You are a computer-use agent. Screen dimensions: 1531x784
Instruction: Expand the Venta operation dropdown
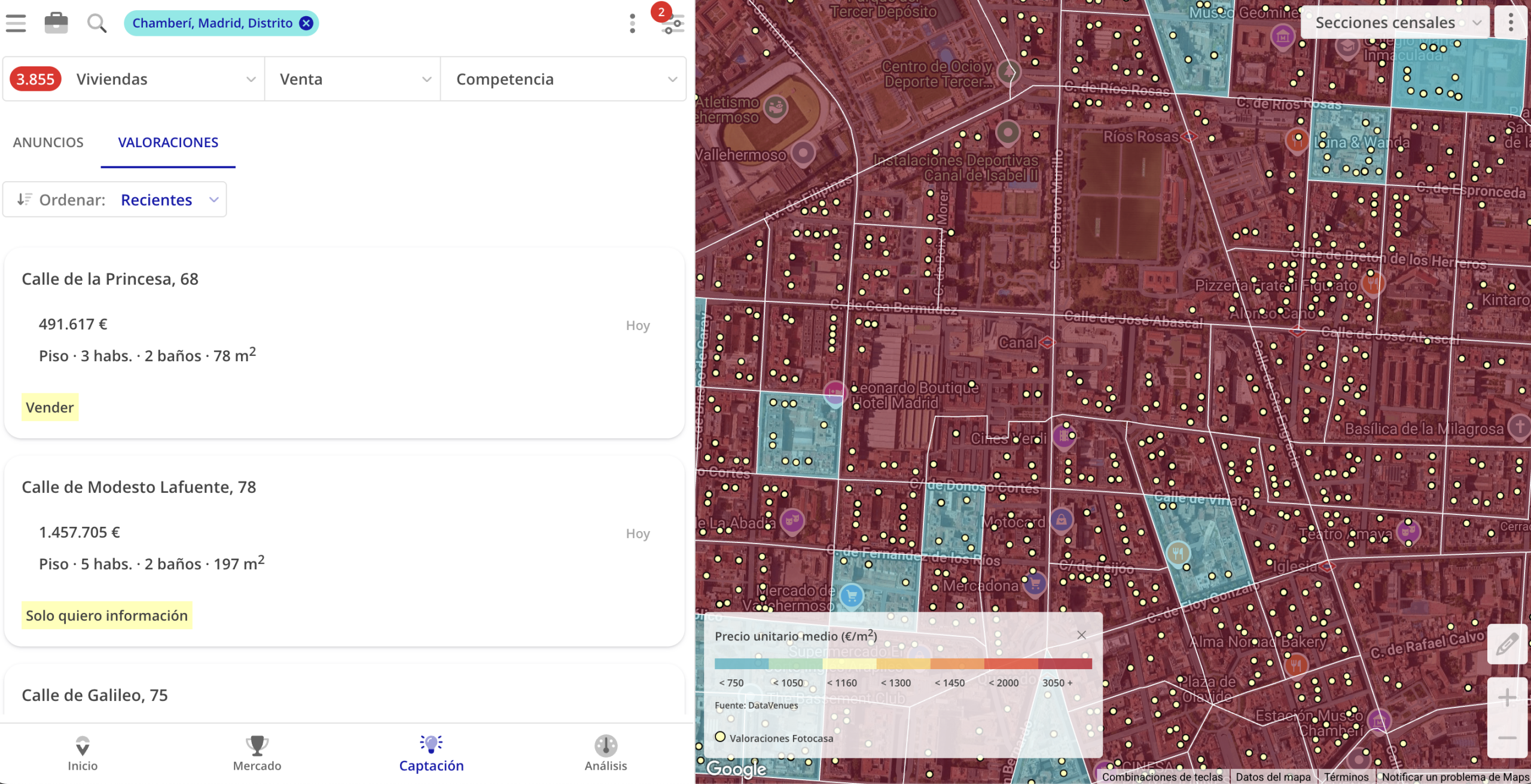353,79
